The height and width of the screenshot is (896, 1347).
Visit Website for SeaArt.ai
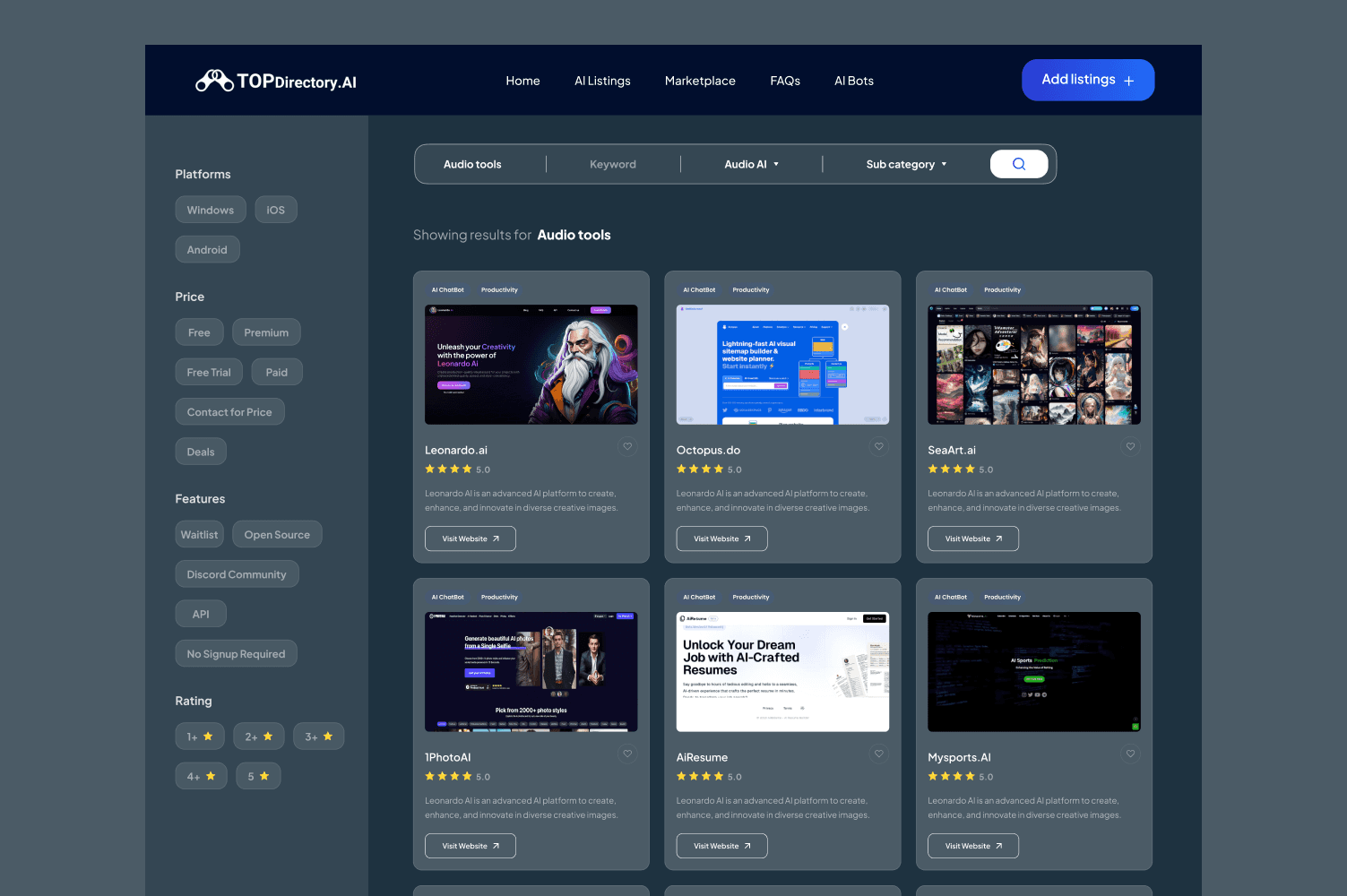pyautogui.click(x=973, y=538)
